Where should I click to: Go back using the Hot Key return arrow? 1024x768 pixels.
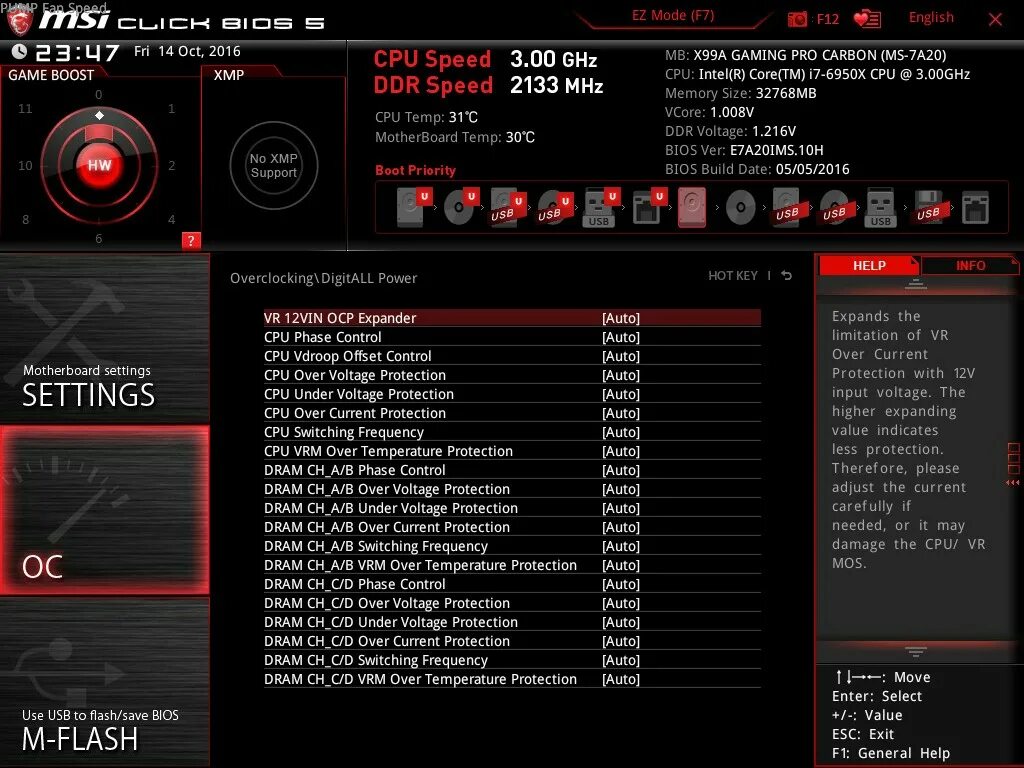click(787, 276)
